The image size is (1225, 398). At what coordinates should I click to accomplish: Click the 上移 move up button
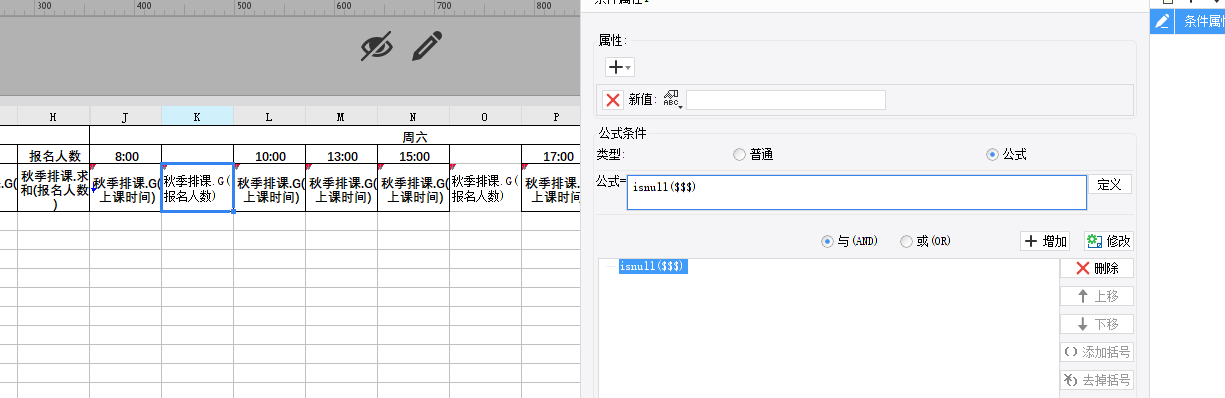tap(1096, 296)
